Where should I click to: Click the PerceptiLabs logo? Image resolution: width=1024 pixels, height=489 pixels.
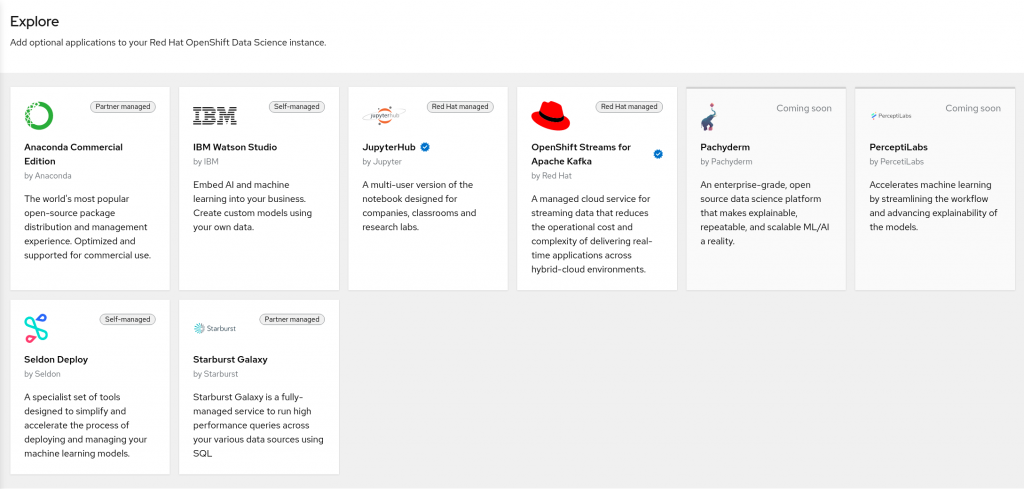[891, 116]
